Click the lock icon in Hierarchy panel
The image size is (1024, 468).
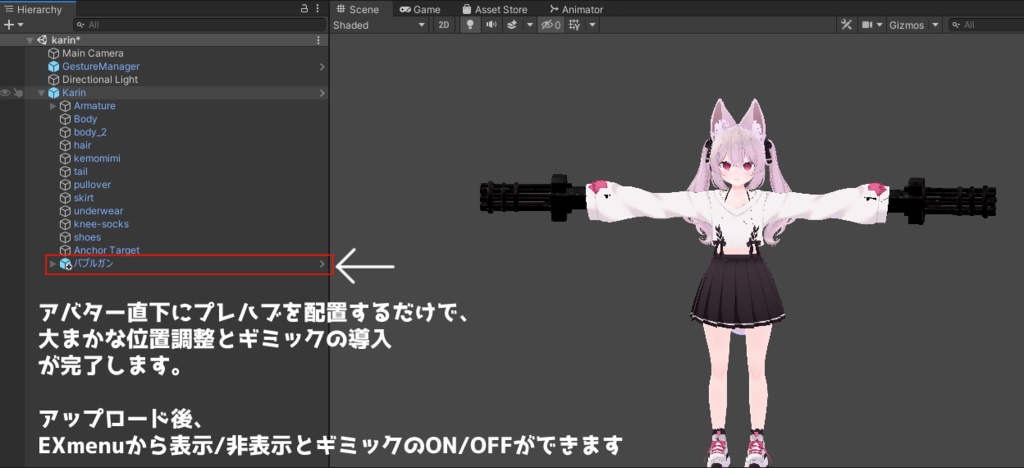[304, 8]
